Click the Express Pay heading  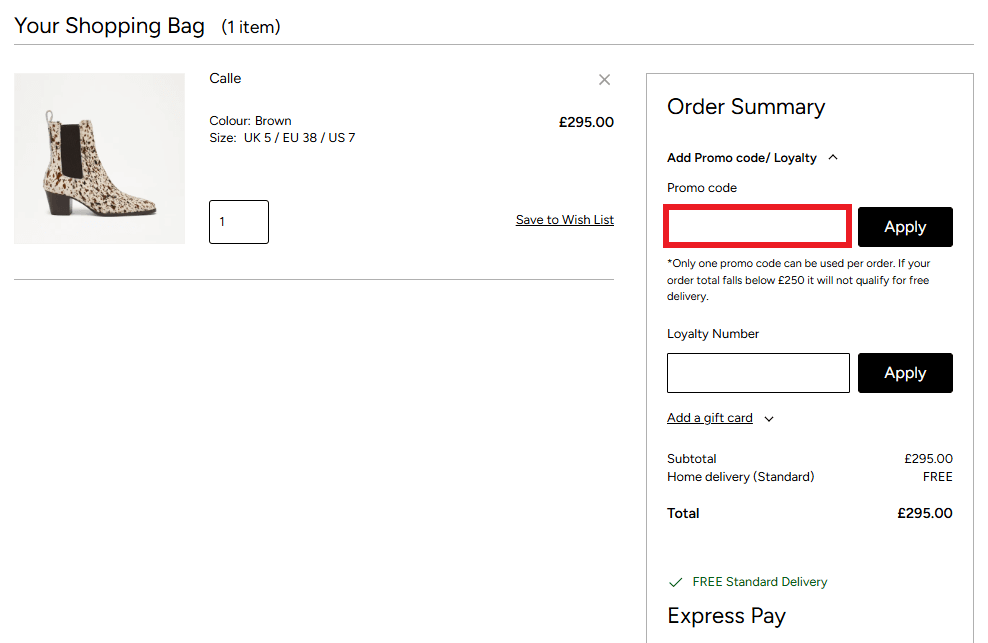(x=726, y=616)
